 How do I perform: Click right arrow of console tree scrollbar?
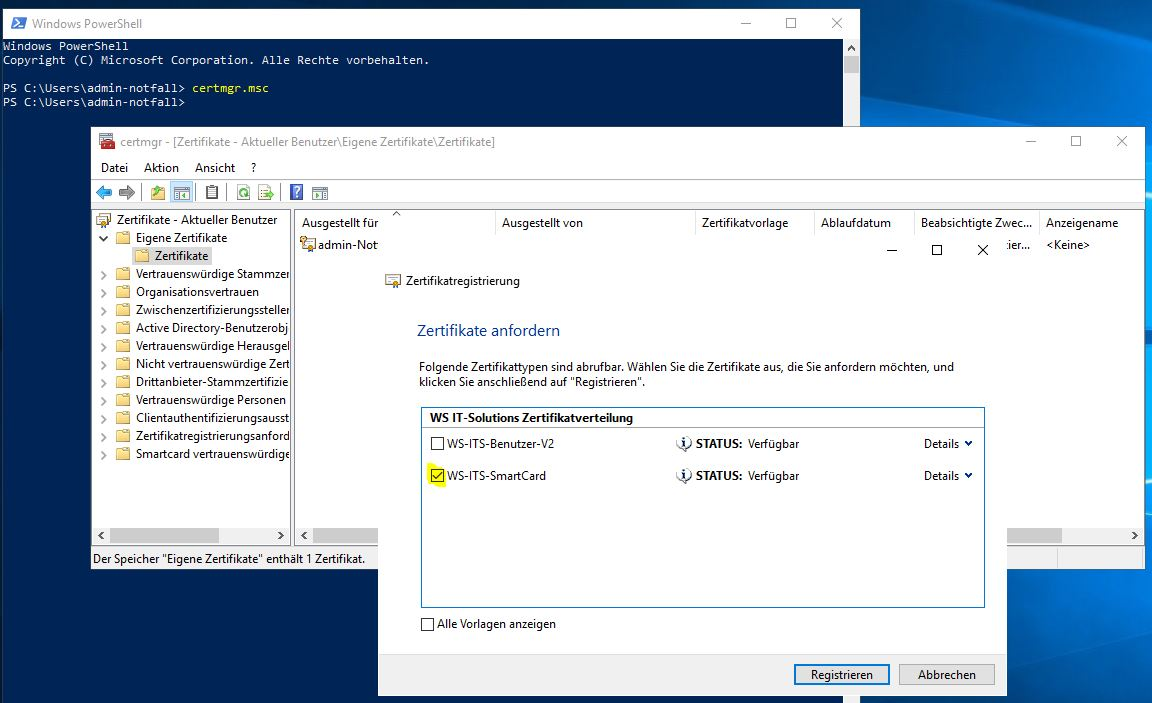coord(280,536)
